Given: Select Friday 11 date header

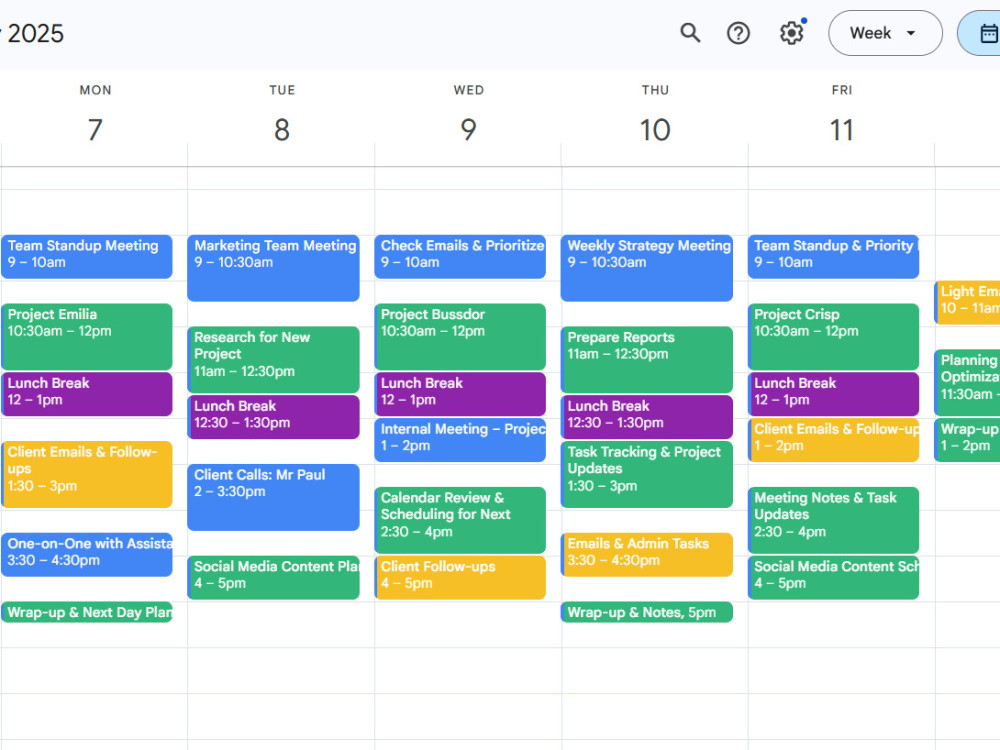Looking at the screenshot, I should [842, 129].
